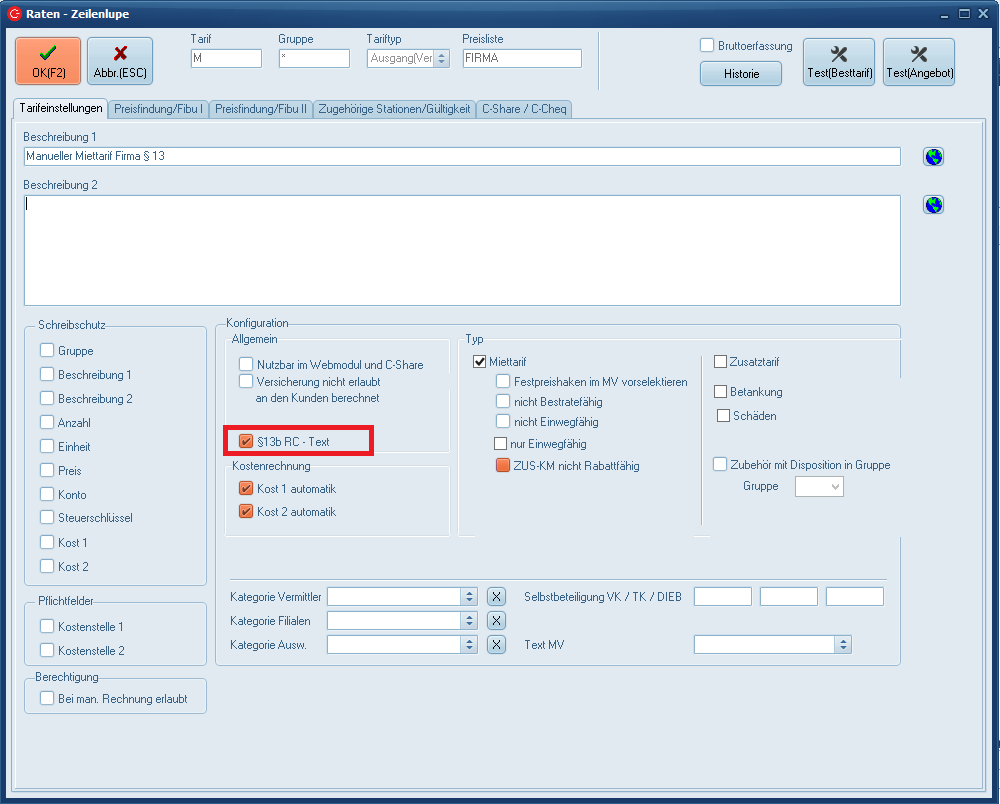The height and width of the screenshot is (804, 1000).
Task: Confirm with the OK(F2) checkmark button
Action: pyautogui.click(x=48, y=62)
